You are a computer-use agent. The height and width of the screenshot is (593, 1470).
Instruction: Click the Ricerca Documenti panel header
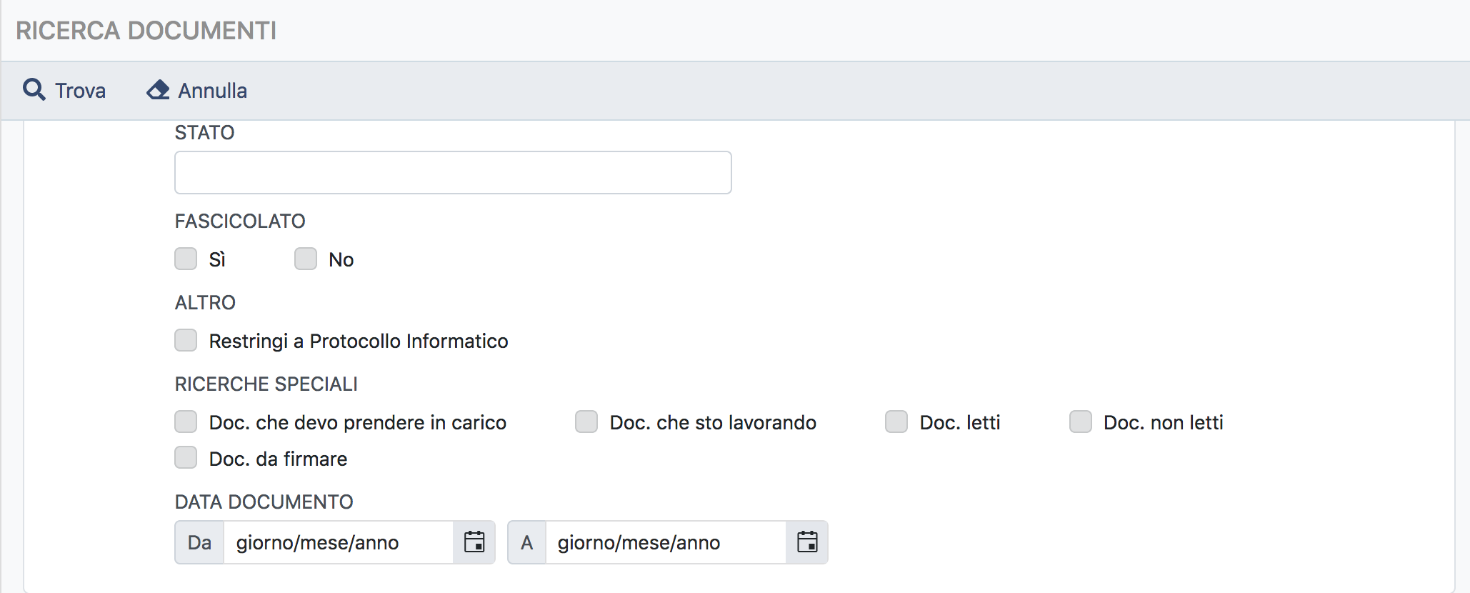coord(146,31)
